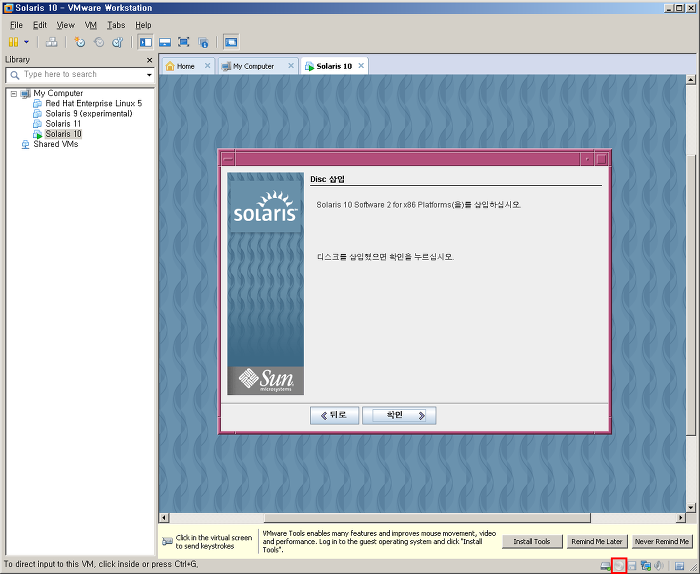
Task: Click the Install Tools button
Action: pos(532,541)
